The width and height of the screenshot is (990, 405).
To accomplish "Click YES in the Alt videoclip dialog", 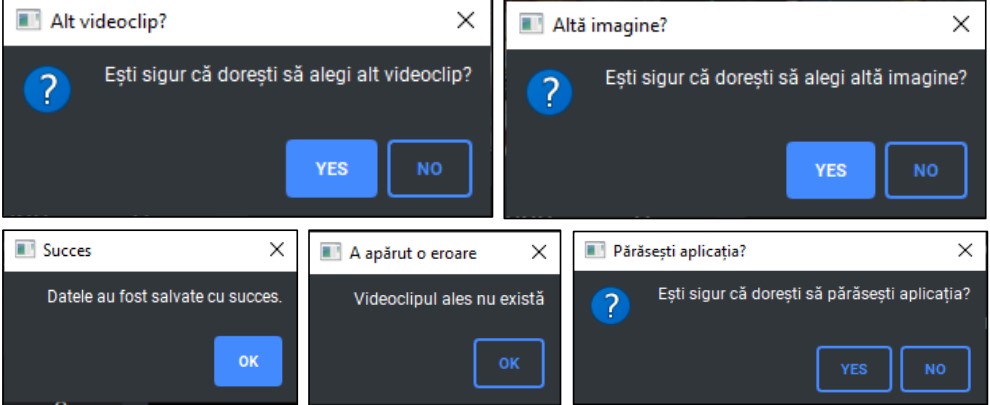I will point(331,169).
